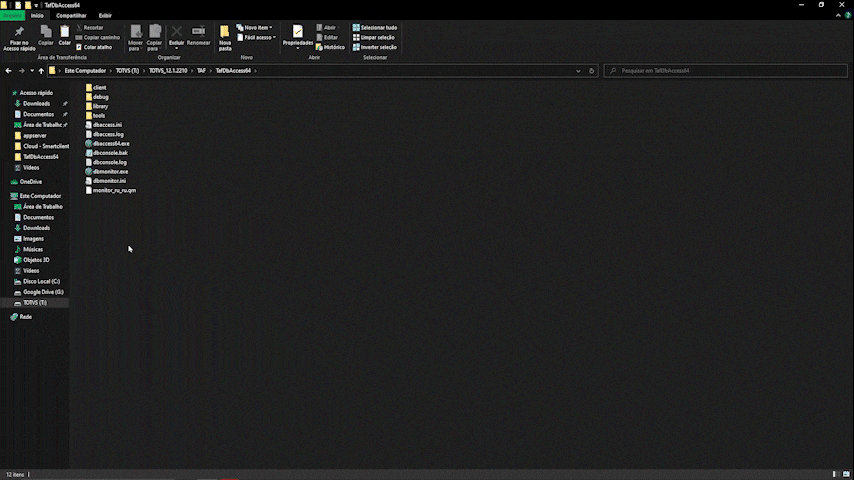Click Copiar caminho option

pos(98,37)
